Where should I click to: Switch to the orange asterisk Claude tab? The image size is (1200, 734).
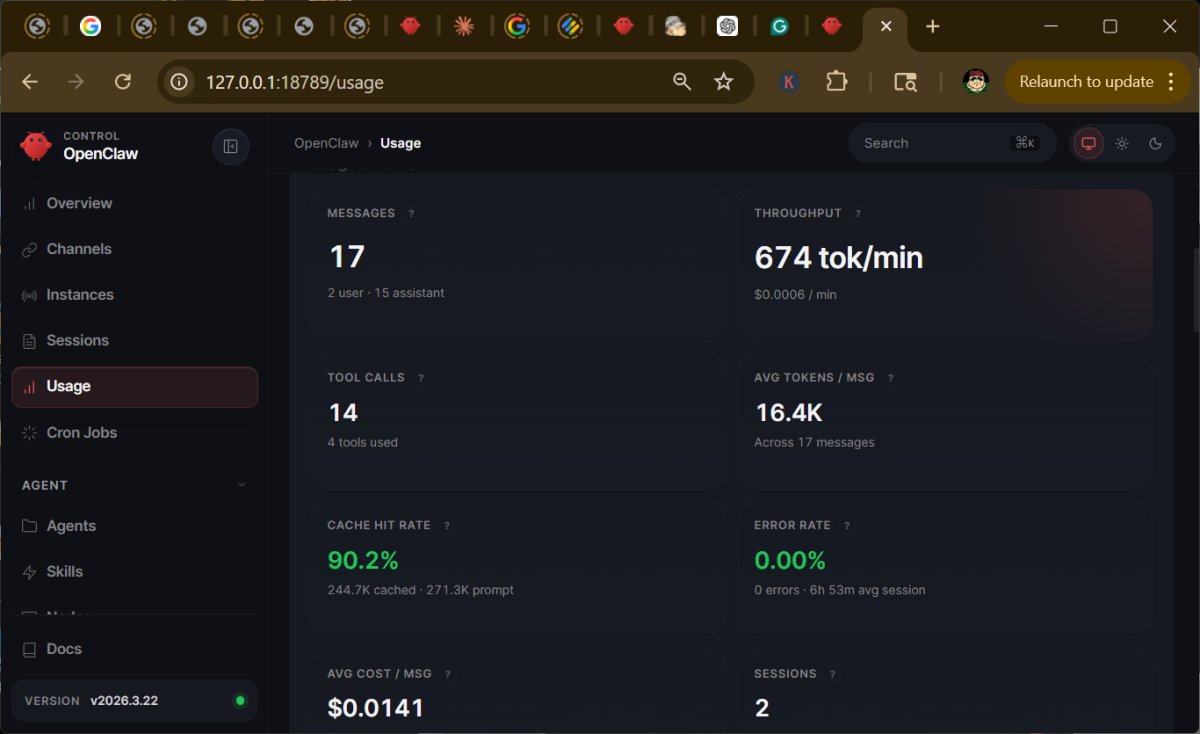463,27
